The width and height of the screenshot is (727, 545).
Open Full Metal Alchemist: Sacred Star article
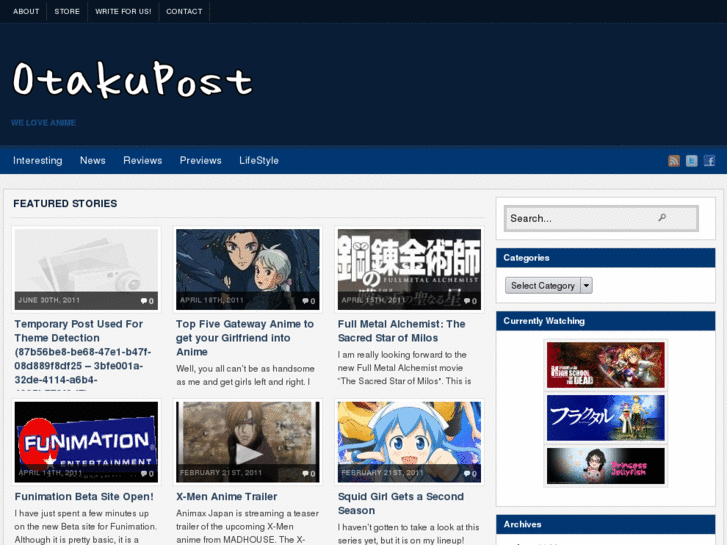pos(402,331)
